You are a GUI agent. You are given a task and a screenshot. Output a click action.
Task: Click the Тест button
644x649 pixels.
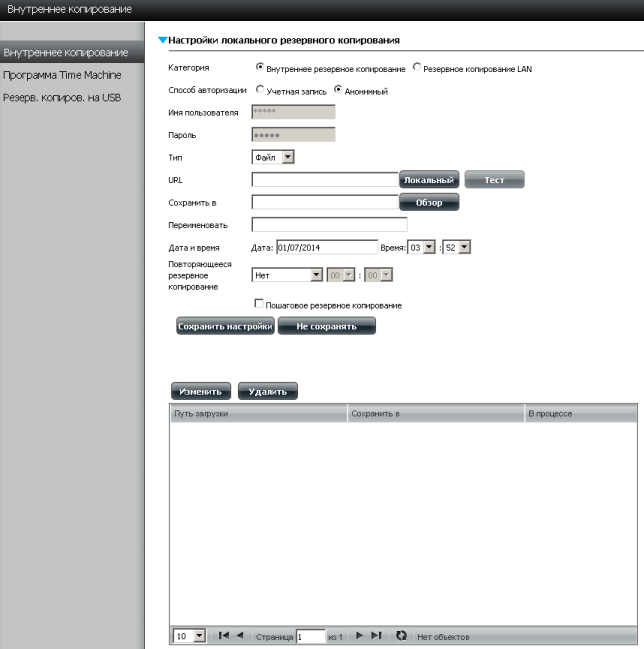pyautogui.click(x=494, y=180)
